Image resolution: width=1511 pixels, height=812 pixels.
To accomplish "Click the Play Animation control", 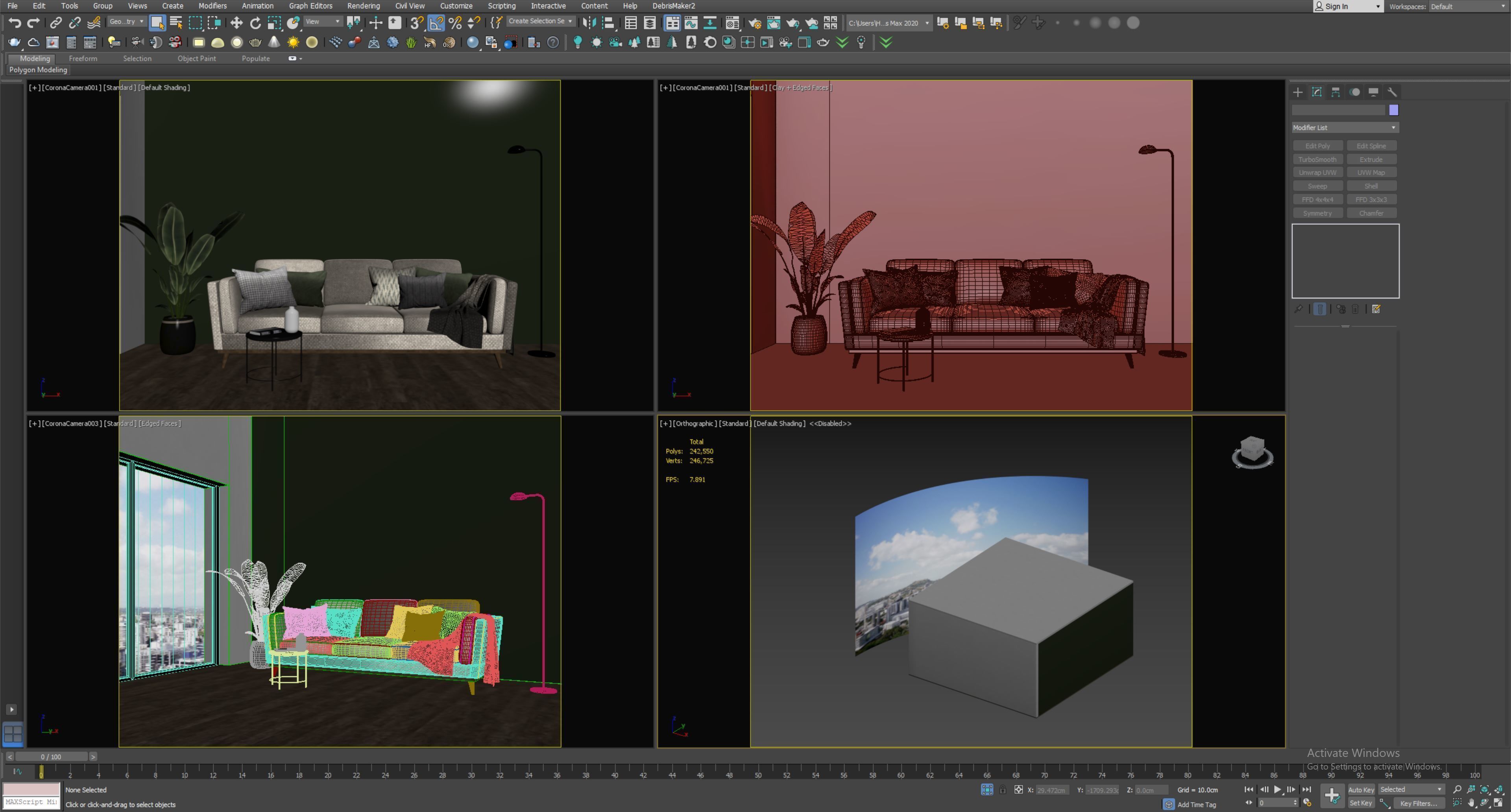I will coord(1276,789).
